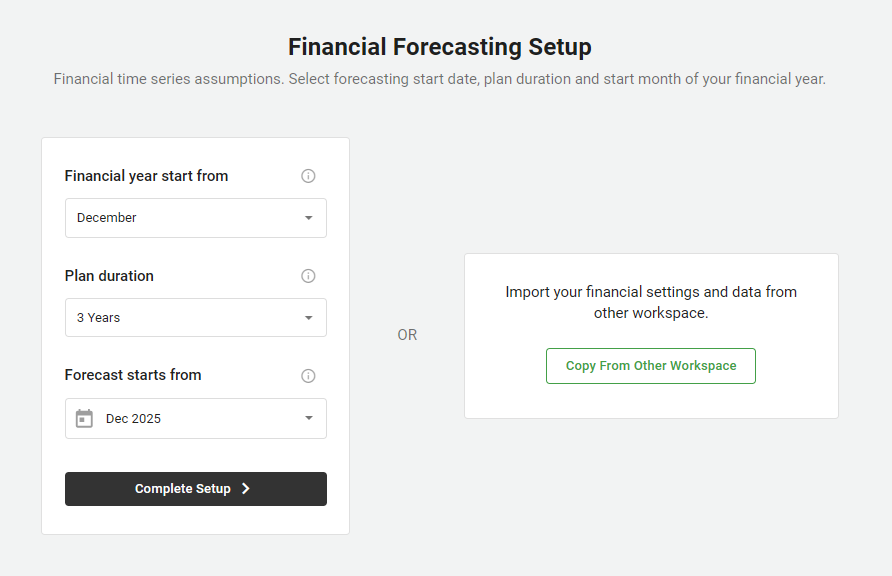Click the calendar icon in the forecast date field
Image resolution: width=892 pixels, height=576 pixels.
point(84,418)
